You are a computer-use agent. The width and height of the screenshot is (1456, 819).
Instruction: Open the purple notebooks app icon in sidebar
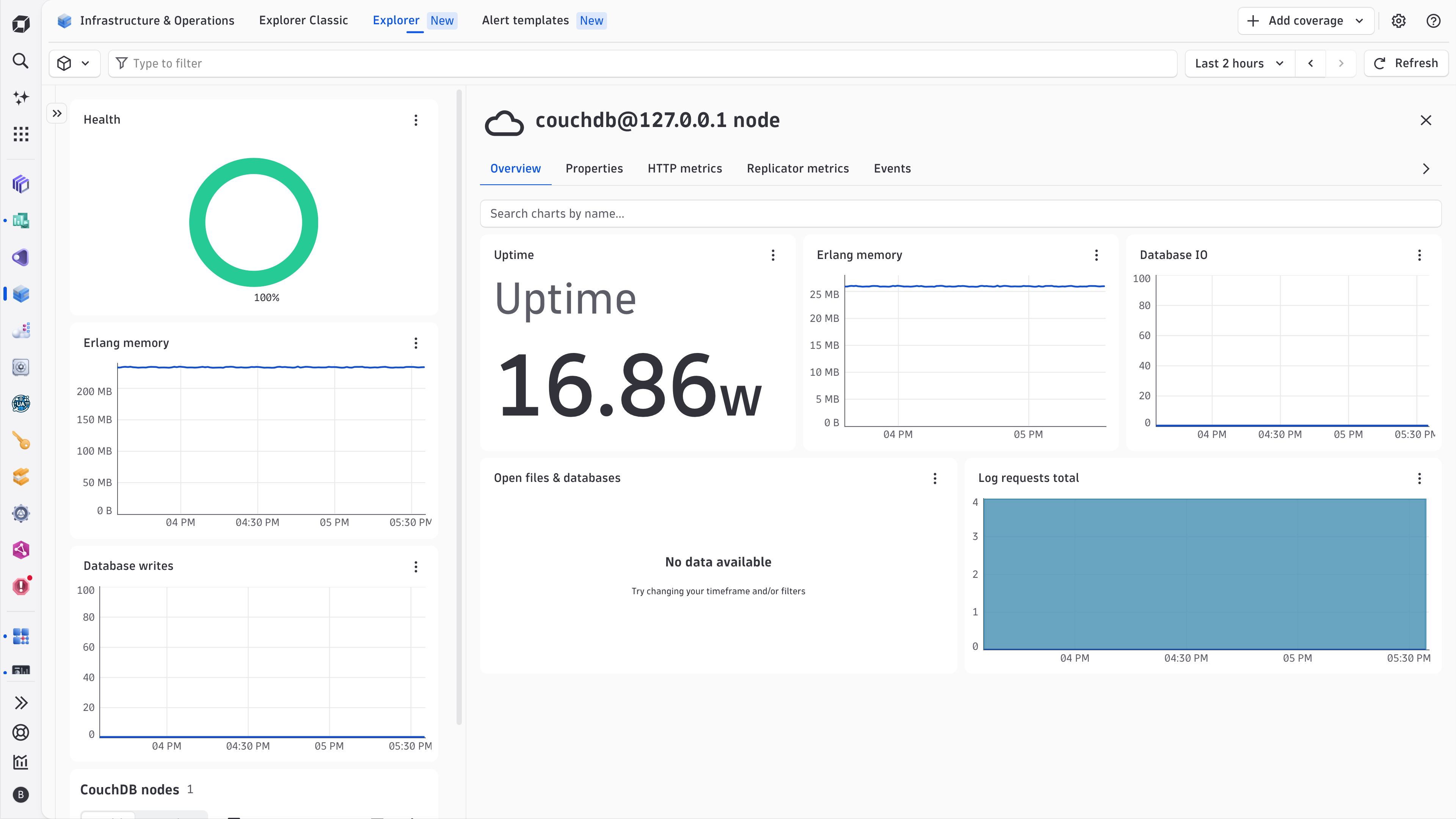click(x=21, y=257)
